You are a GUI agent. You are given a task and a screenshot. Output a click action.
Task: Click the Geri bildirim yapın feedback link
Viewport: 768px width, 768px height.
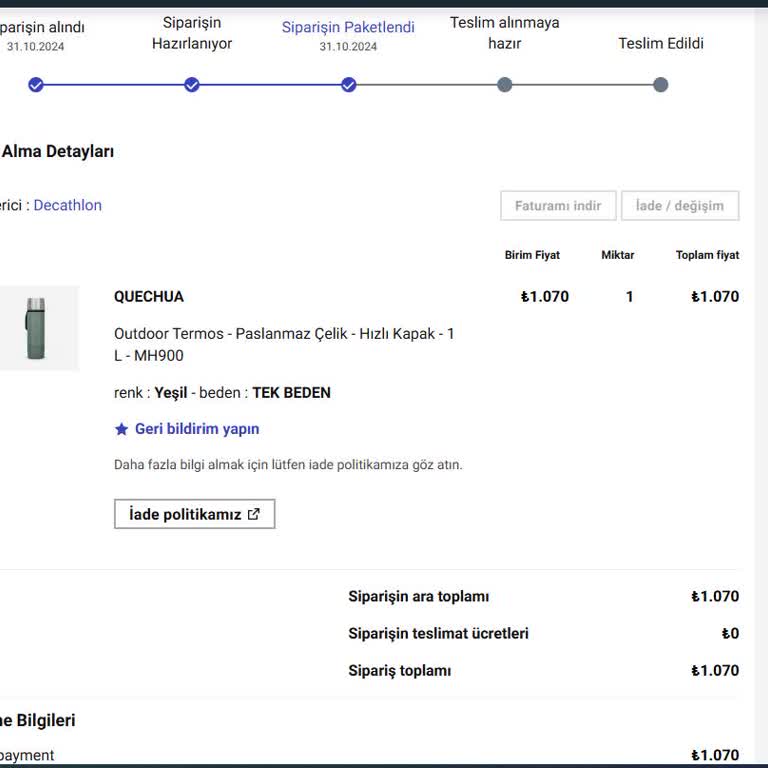point(197,429)
